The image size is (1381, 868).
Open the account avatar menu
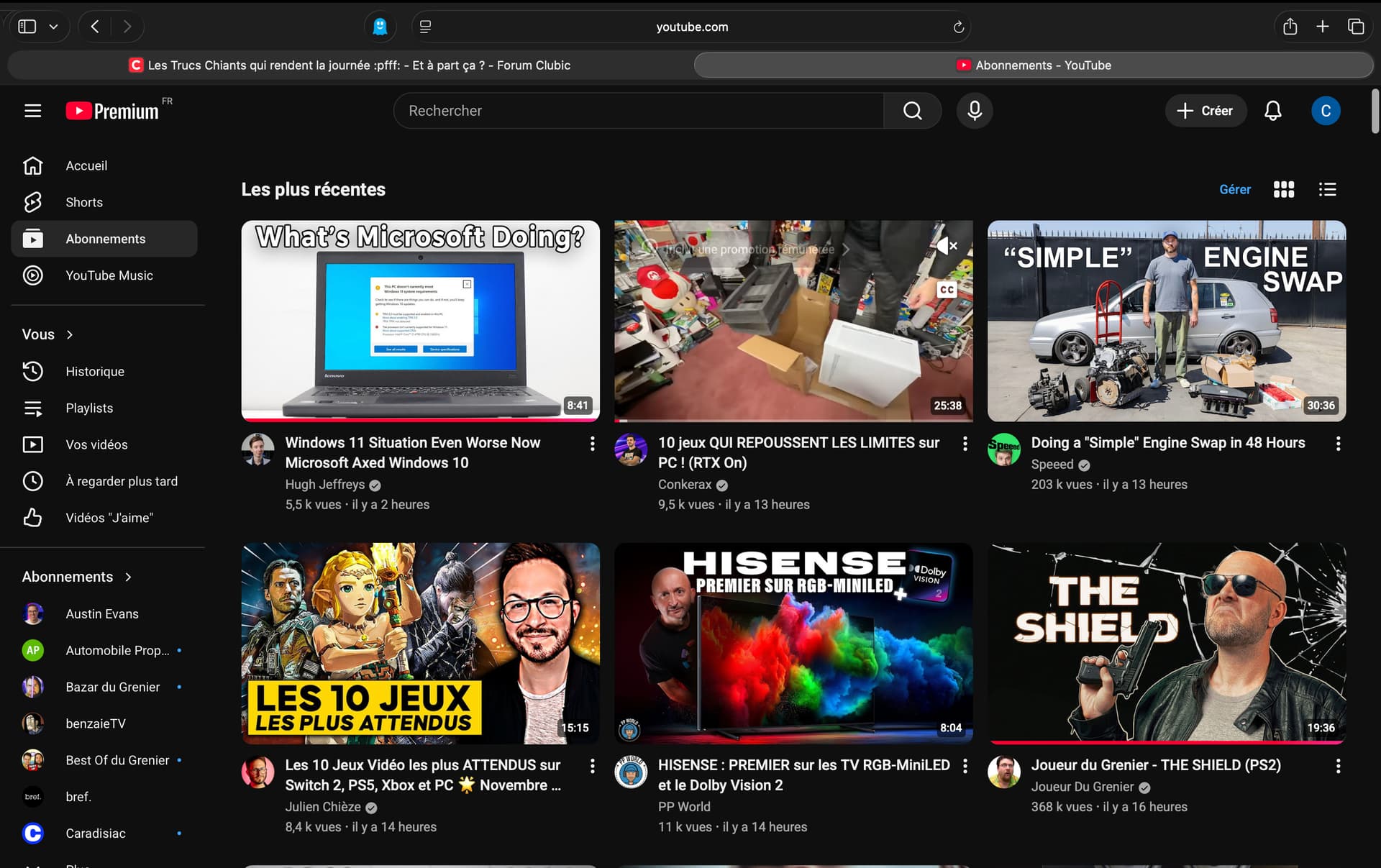pyautogui.click(x=1325, y=111)
